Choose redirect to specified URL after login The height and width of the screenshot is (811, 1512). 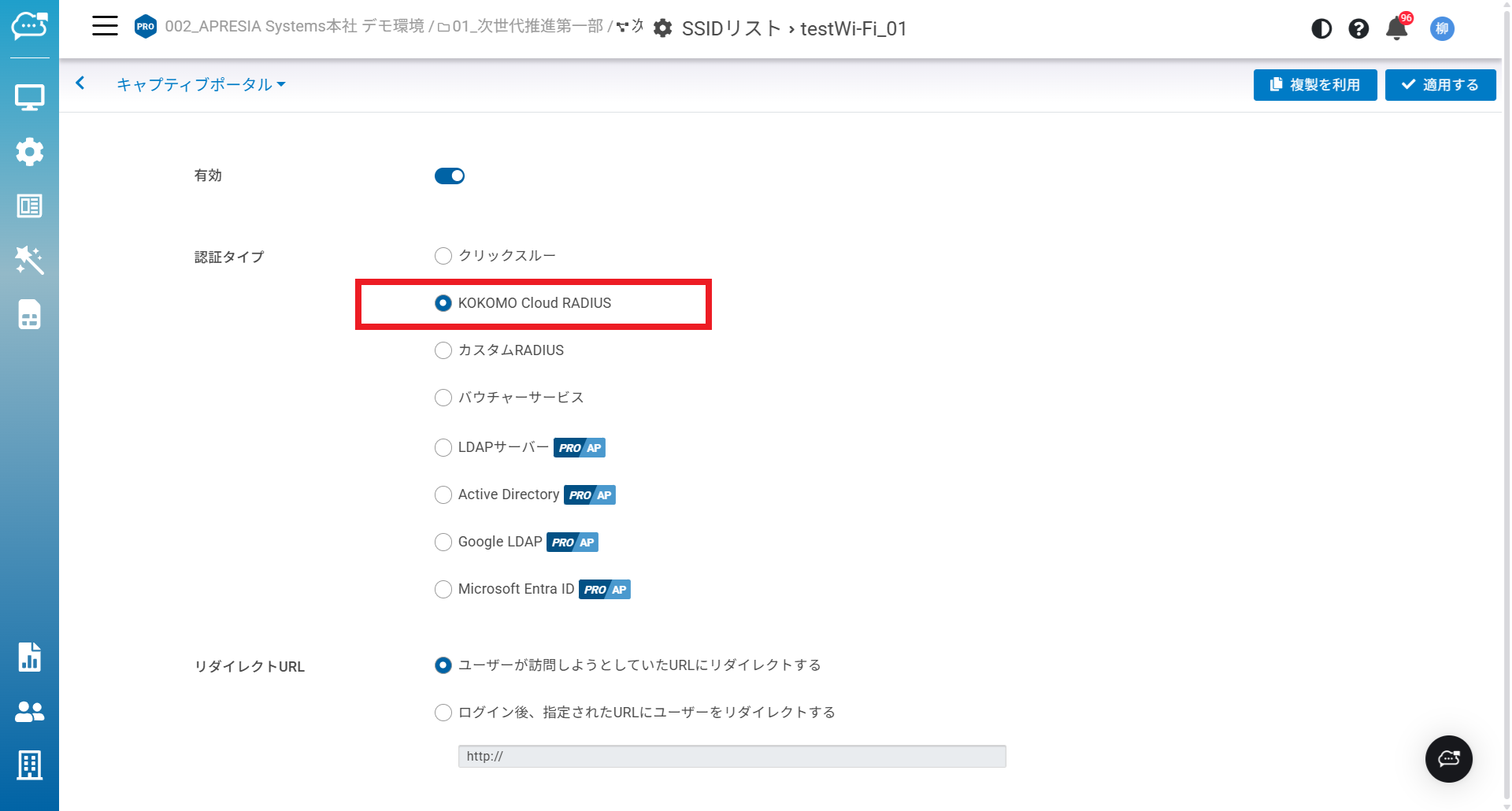443,713
